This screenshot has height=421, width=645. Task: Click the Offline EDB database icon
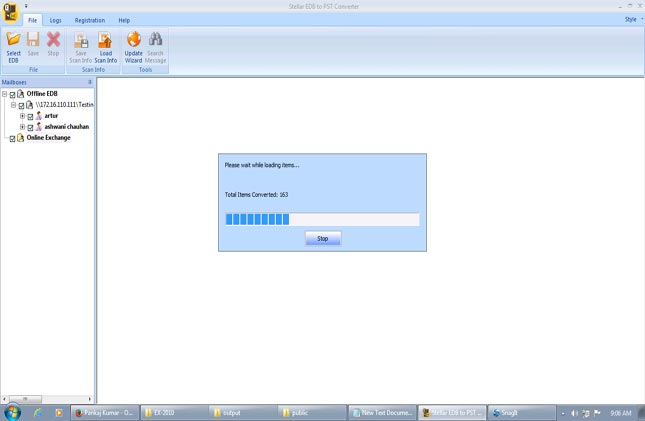point(21,94)
